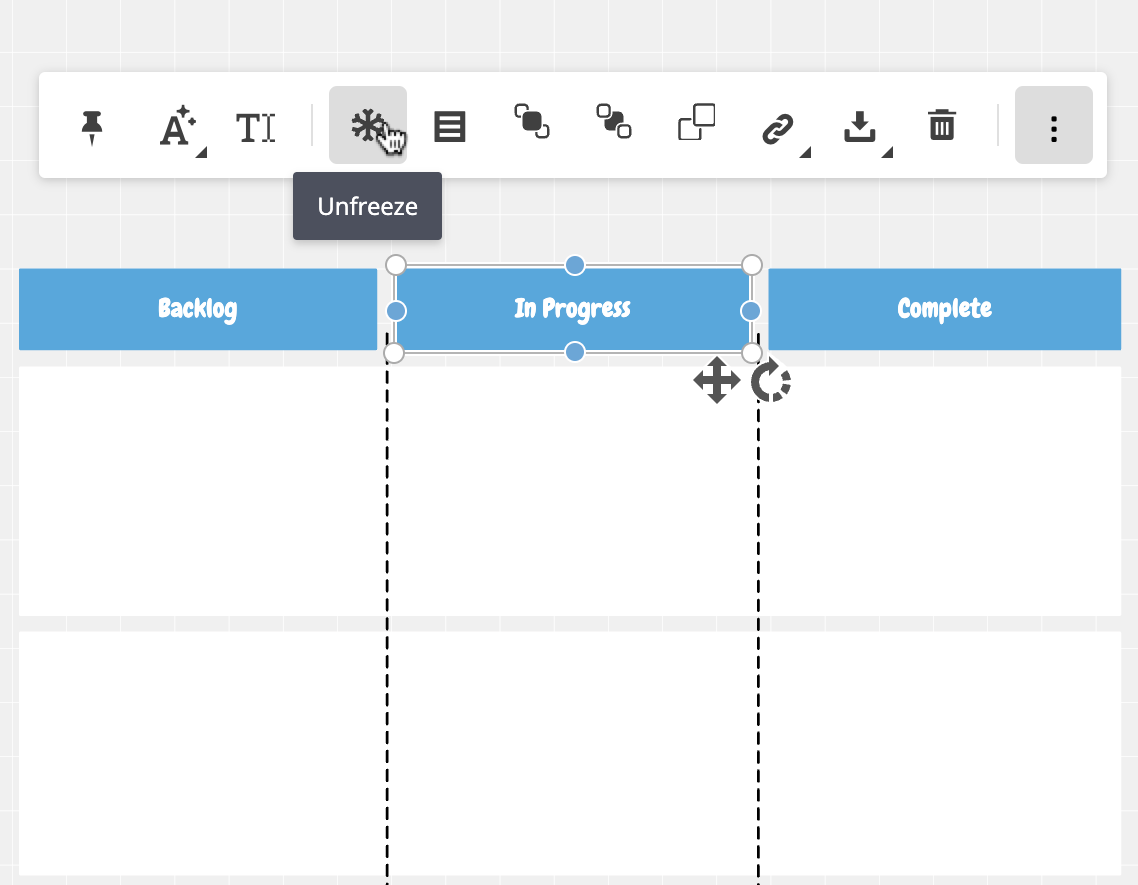Image resolution: width=1138 pixels, height=885 pixels.
Task: Click the duplicate shape icon
Action: 697,122
